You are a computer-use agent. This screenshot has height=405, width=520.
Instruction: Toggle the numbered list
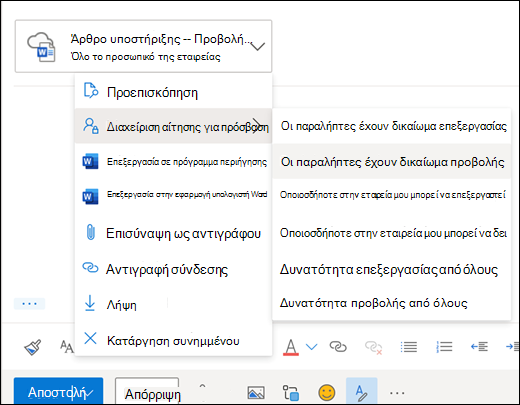point(444,347)
